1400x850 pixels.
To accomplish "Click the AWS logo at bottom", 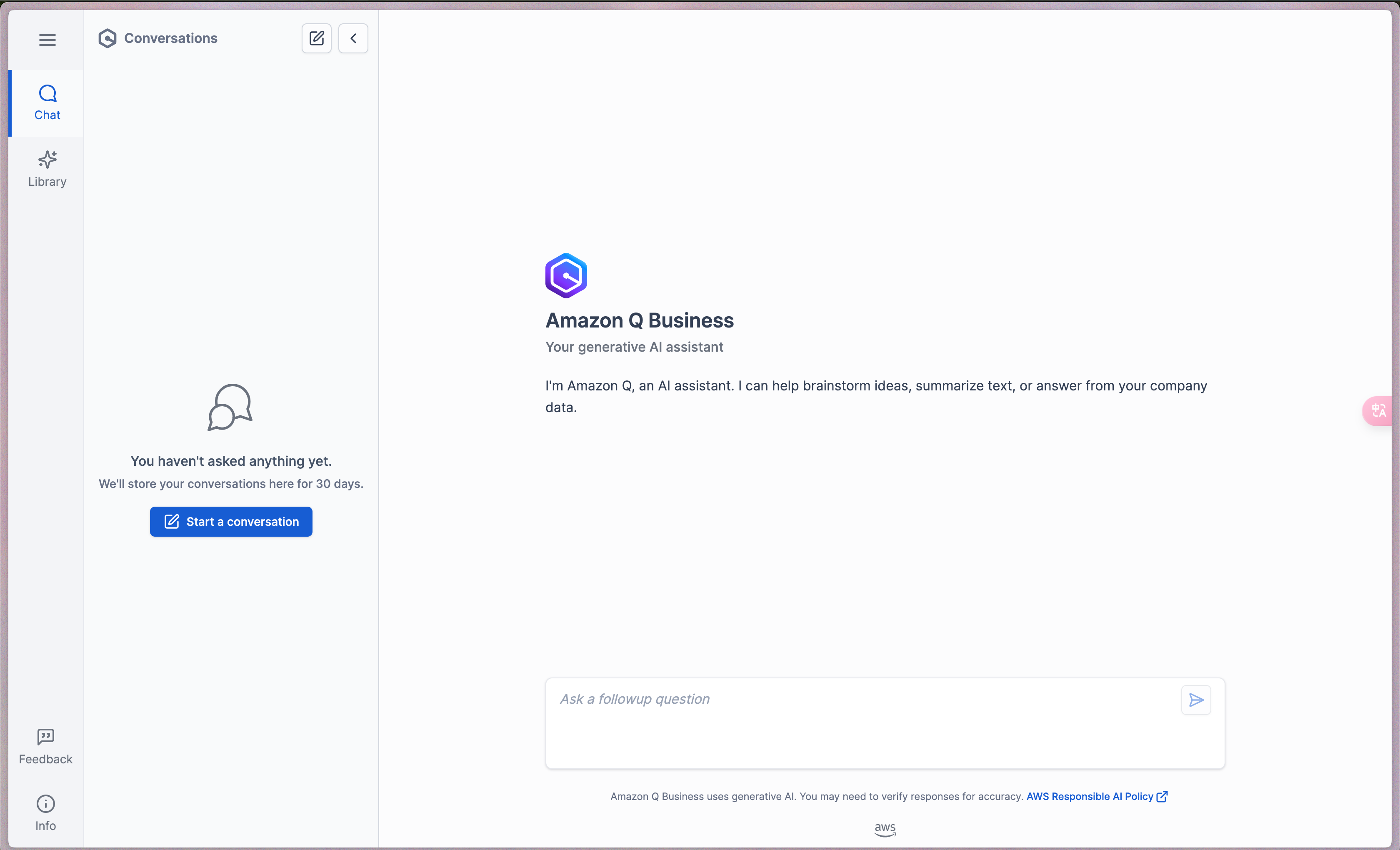I will click(x=884, y=830).
